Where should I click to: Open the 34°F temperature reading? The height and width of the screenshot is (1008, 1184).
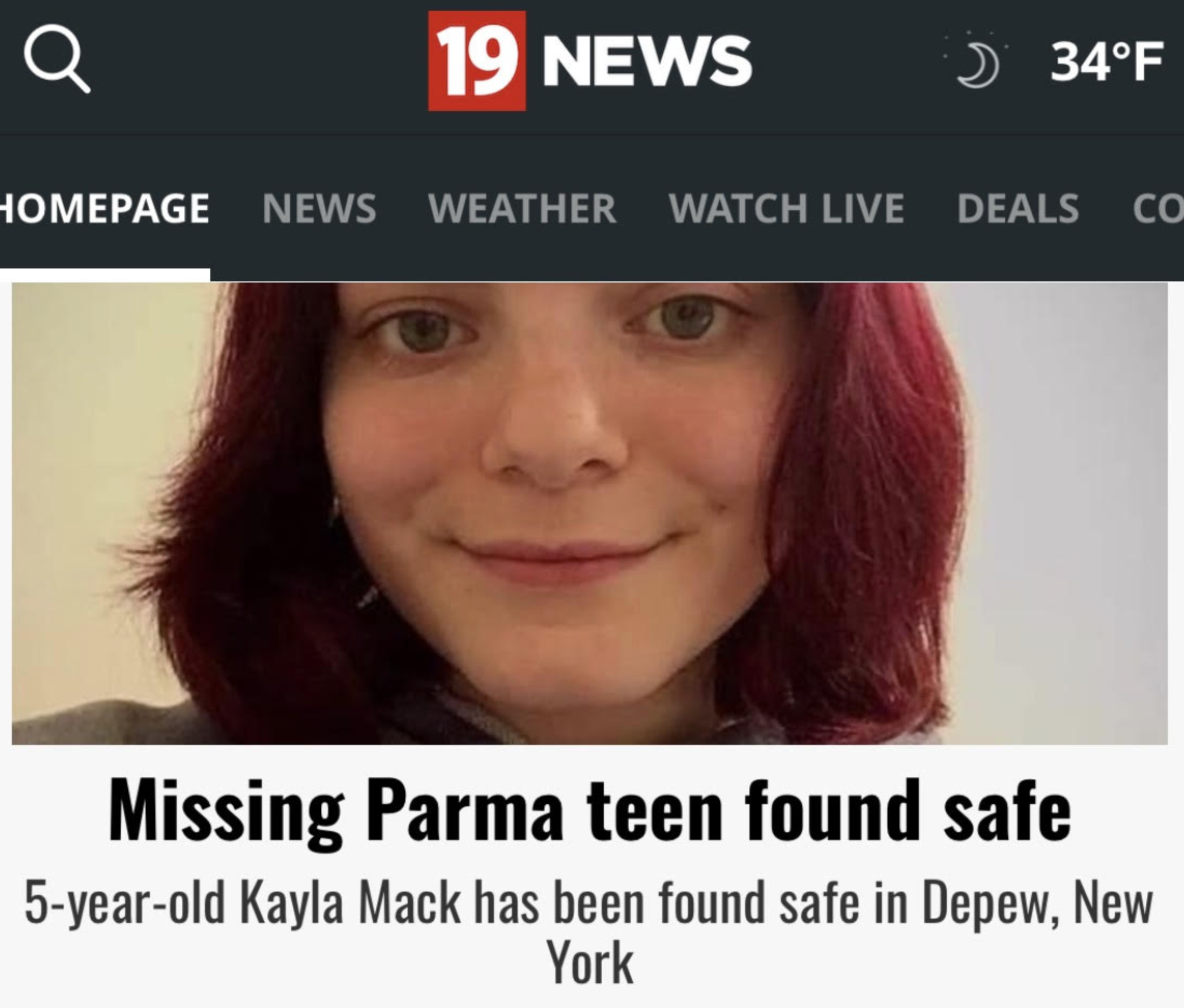coord(1106,61)
